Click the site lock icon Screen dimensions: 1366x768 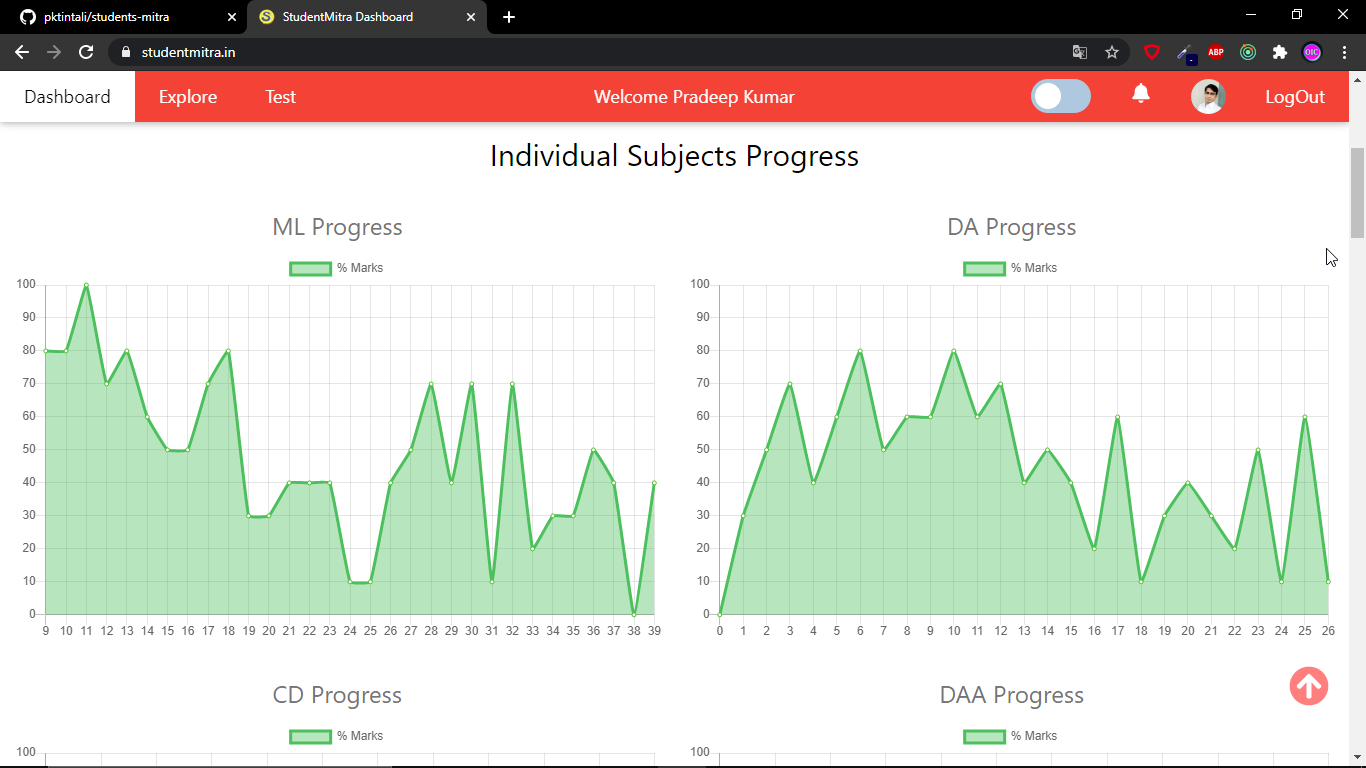[x=126, y=52]
